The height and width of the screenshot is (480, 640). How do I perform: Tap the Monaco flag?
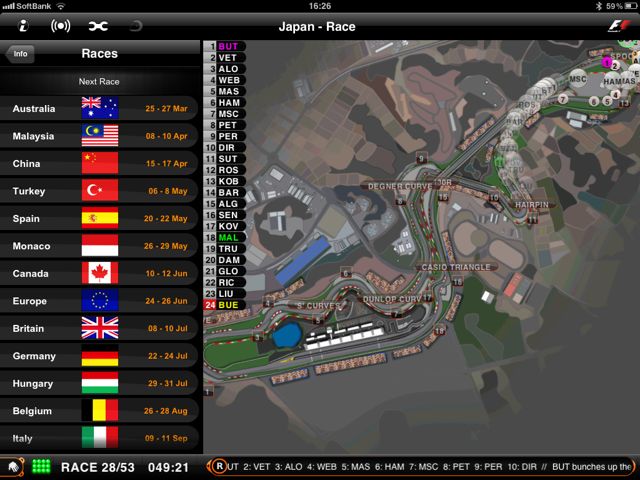click(x=100, y=246)
